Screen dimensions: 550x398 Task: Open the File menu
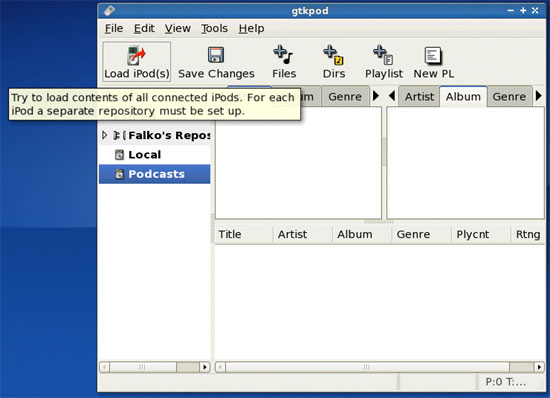pyautogui.click(x=114, y=28)
